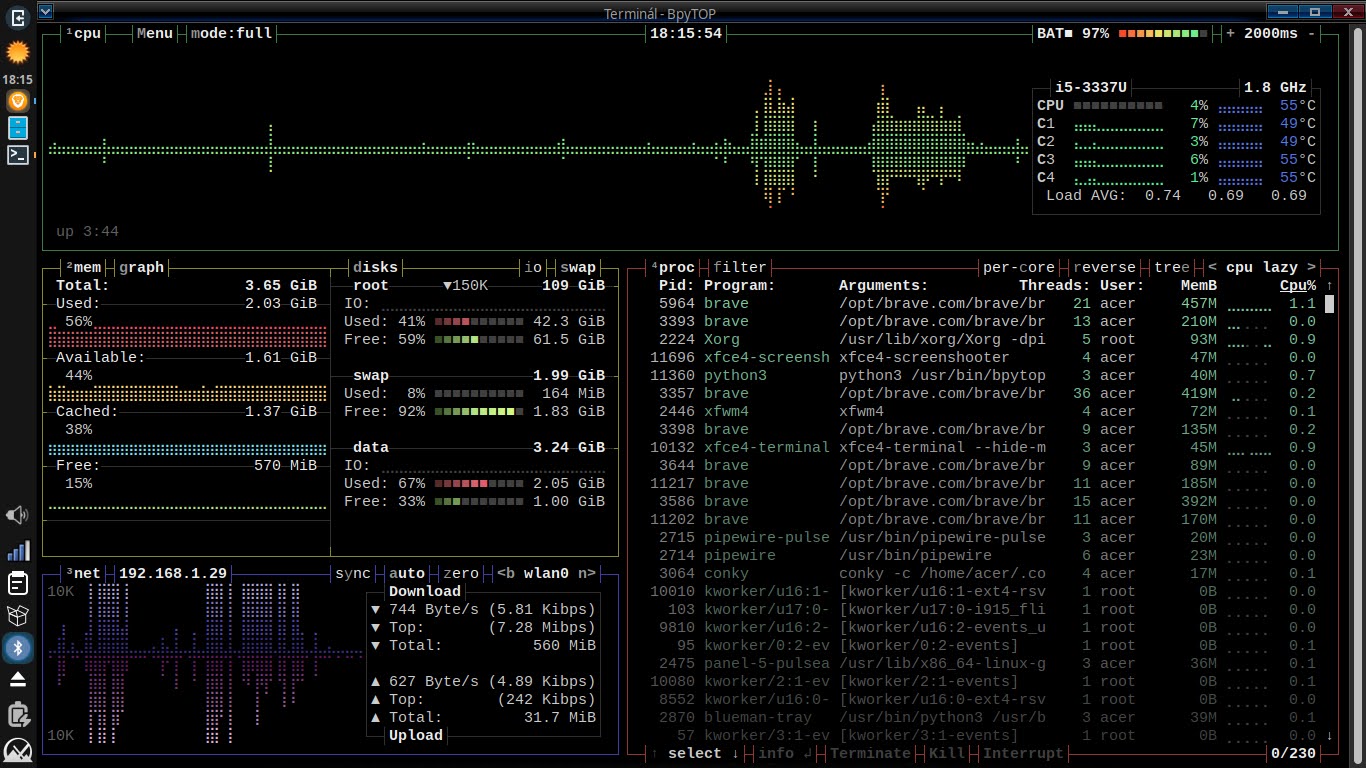Decrease update interval with the - button
Screen dimensions: 1366x768
(1311, 33)
